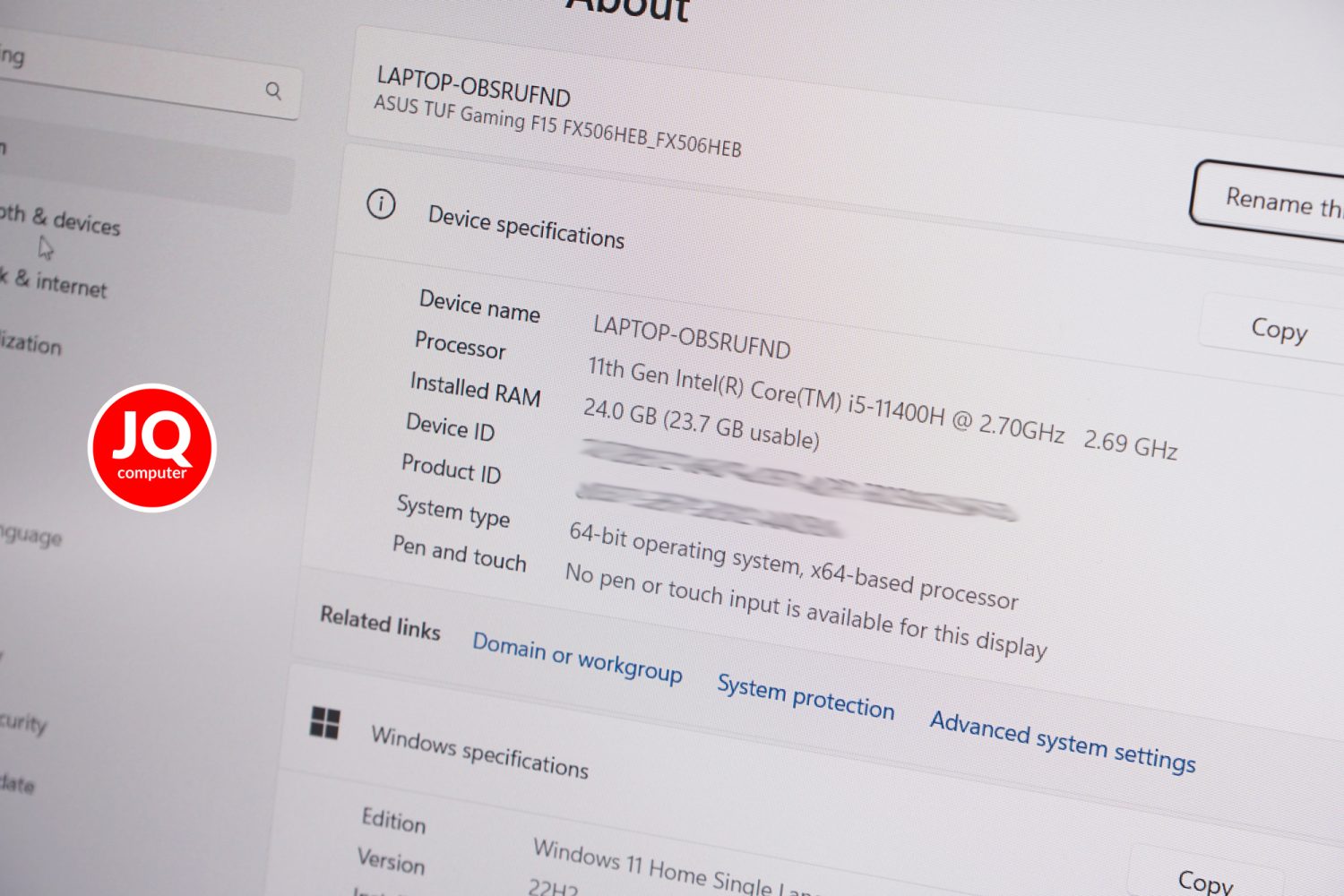Open Privacy & security in the sidebar

point(23,721)
